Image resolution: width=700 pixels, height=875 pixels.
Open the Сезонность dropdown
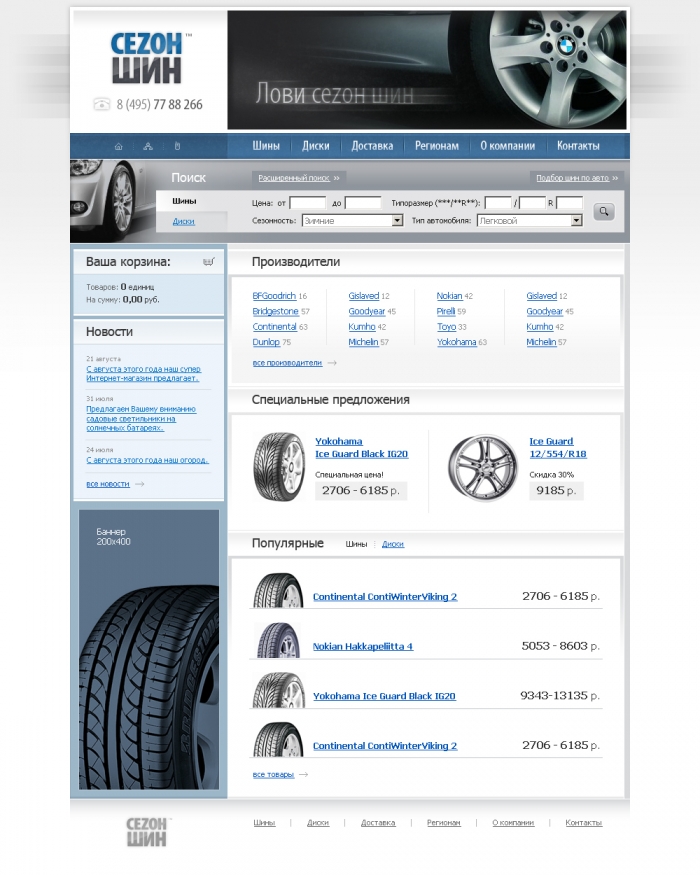click(352, 220)
